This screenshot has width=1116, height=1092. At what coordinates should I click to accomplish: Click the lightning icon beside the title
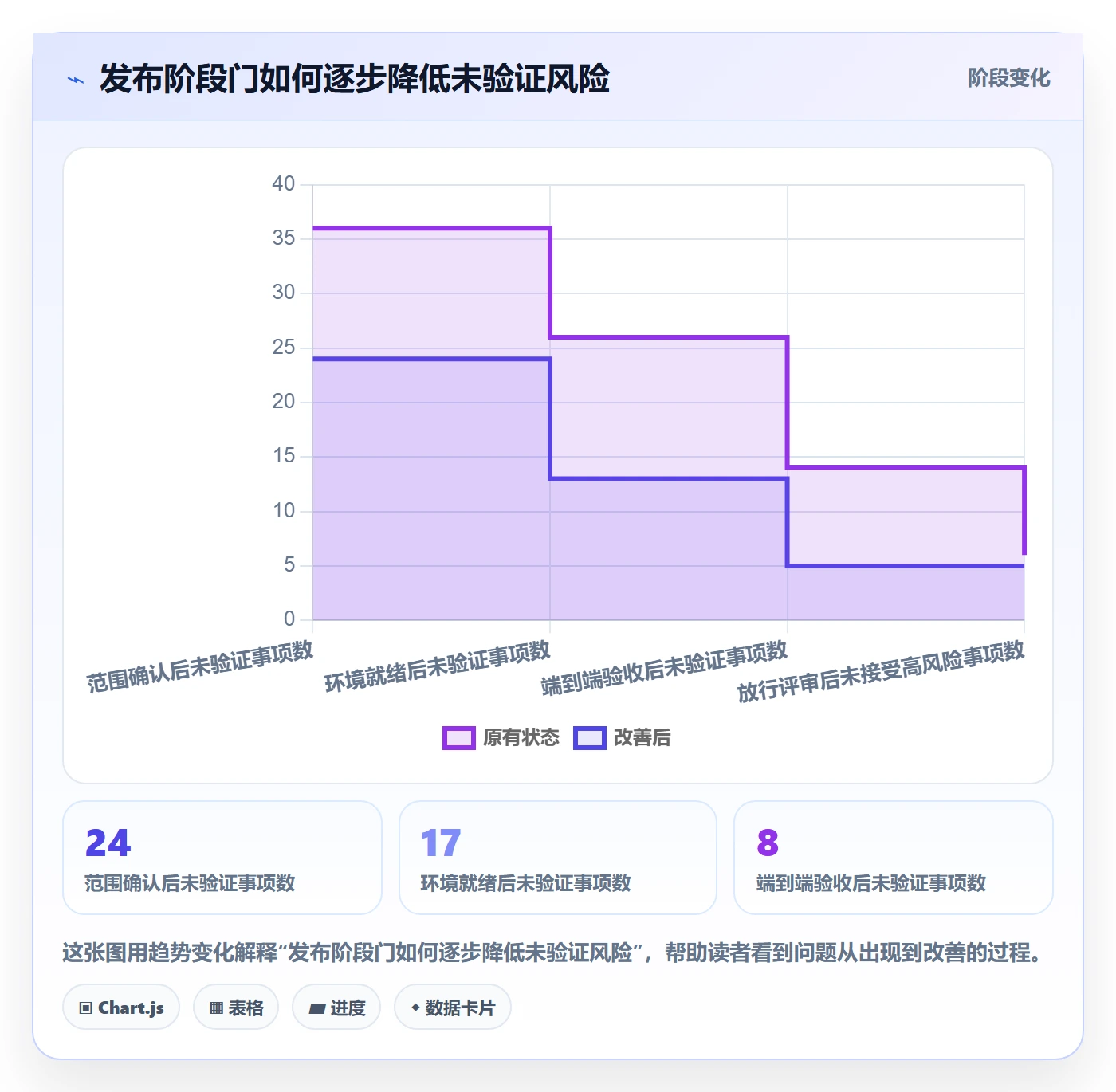[x=76, y=80]
